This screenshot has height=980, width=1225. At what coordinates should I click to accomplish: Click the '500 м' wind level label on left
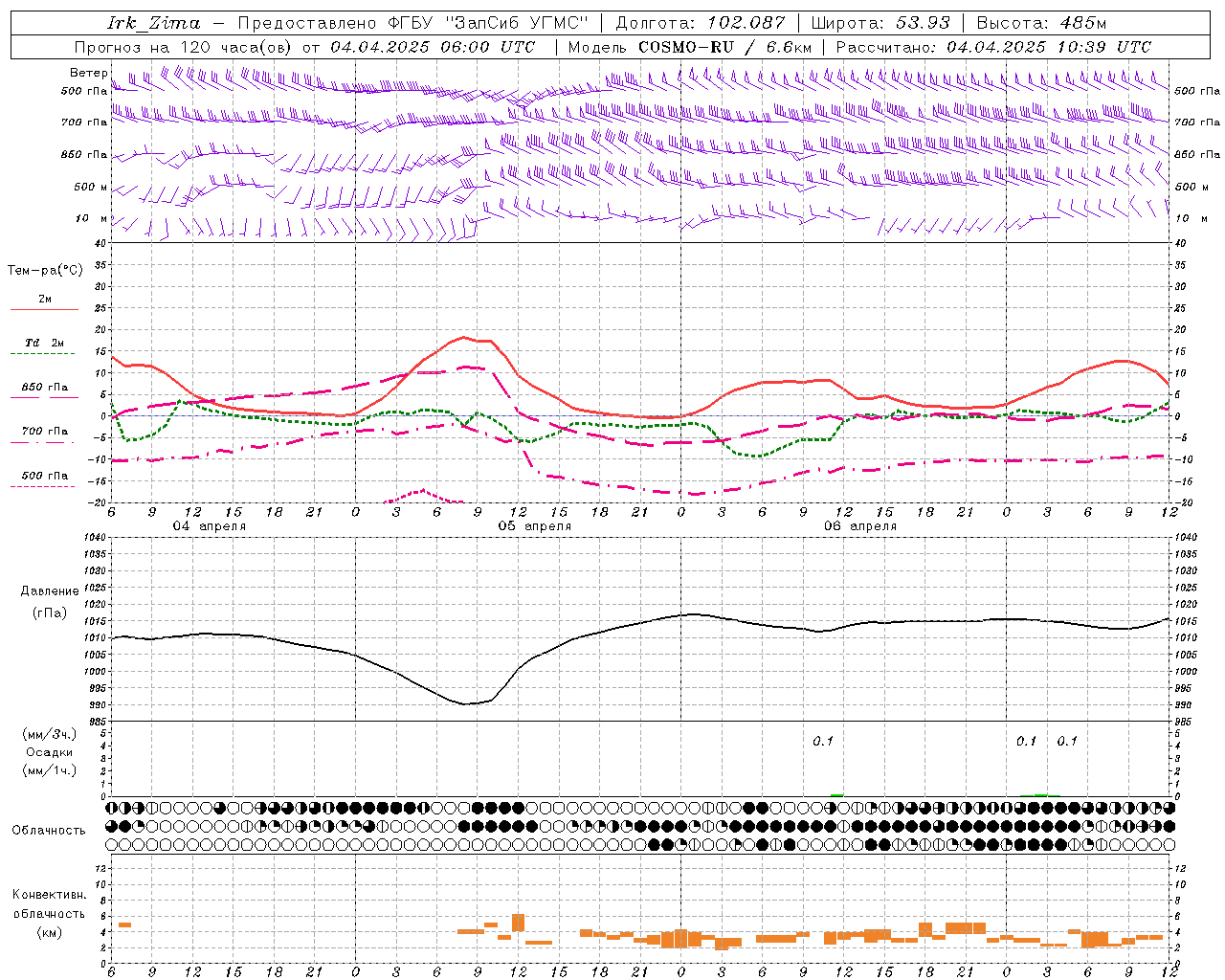[x=91, y=187]
